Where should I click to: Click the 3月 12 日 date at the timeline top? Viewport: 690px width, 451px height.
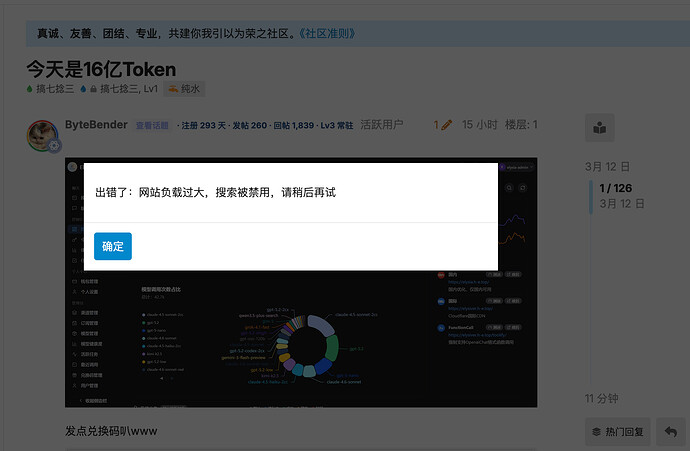[607, 167]
